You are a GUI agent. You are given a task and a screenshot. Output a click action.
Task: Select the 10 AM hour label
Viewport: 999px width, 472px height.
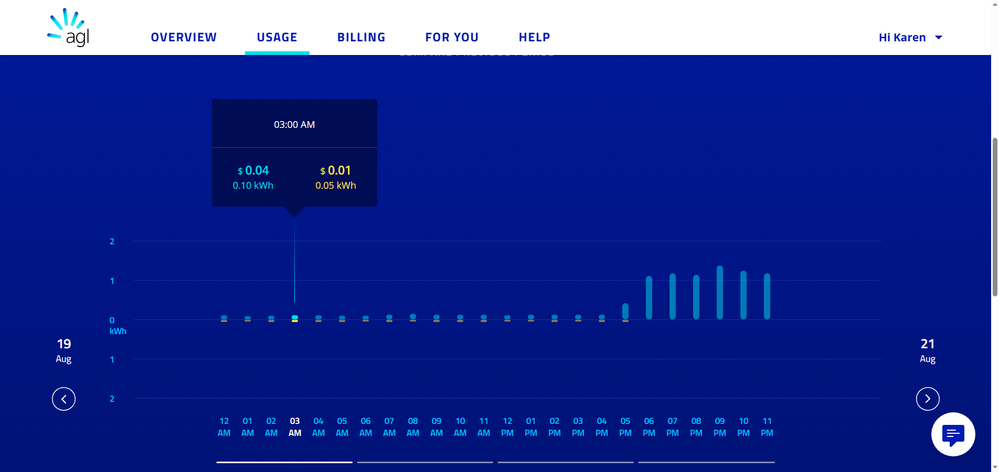pyautogui.click(x=460, y=427)
